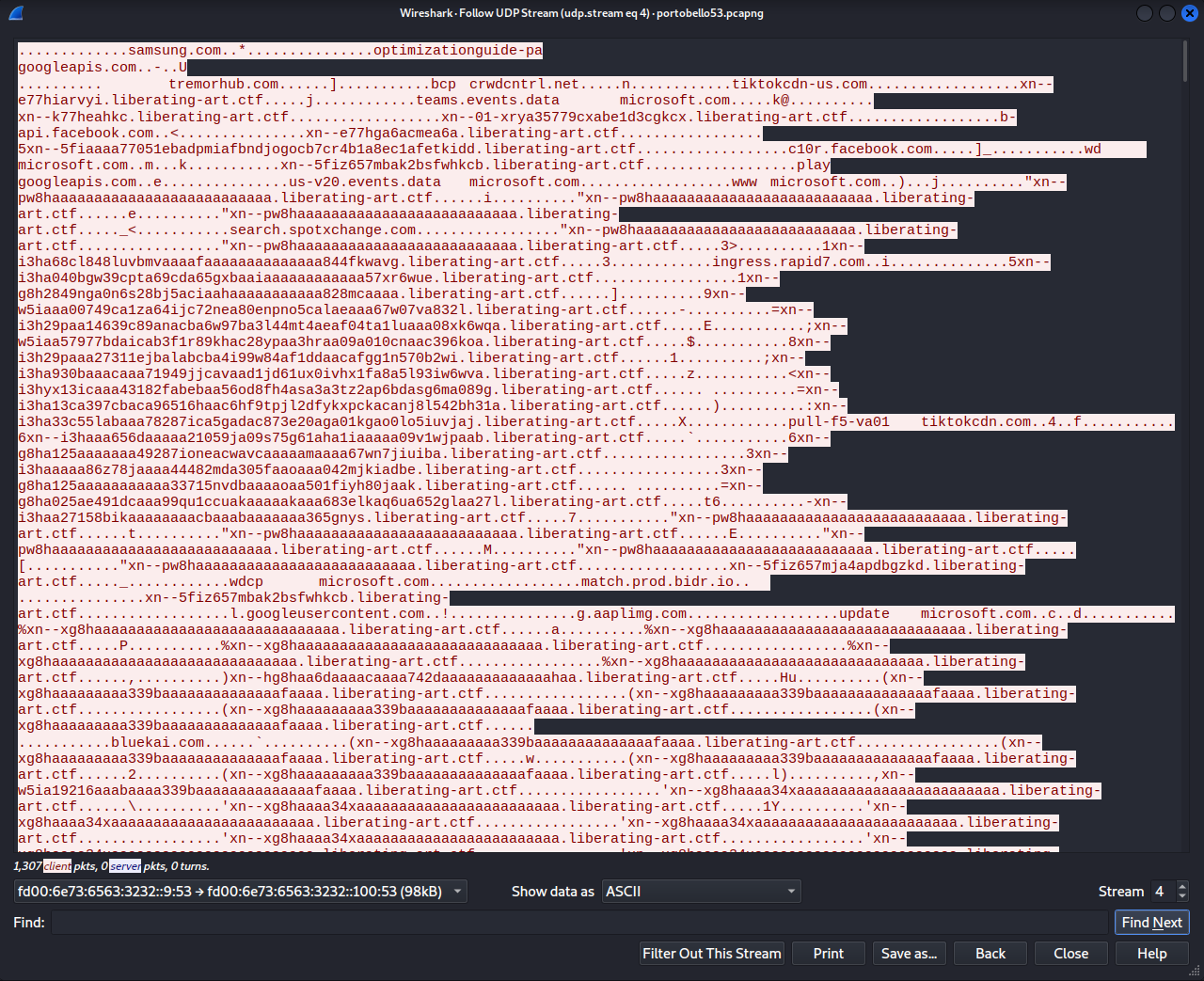Click 'samsung.com' in stream text
Viewport: 1204px width, 981px height.
[175, 51]
